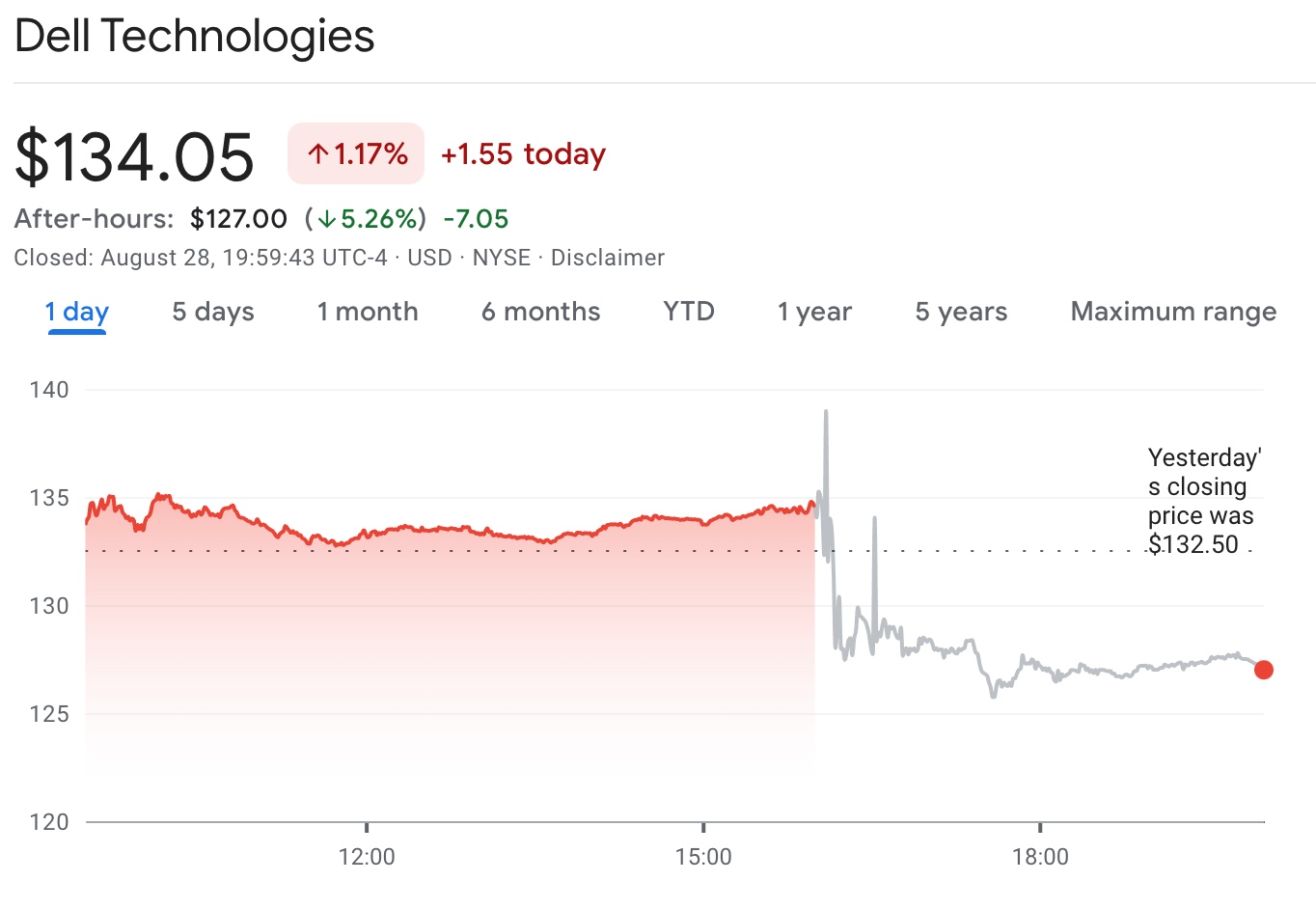Image resolution: width=1316 pixels, height=909 pixels.
Task: Switch to the 1 month chart view
Action: tap(367, 312)
